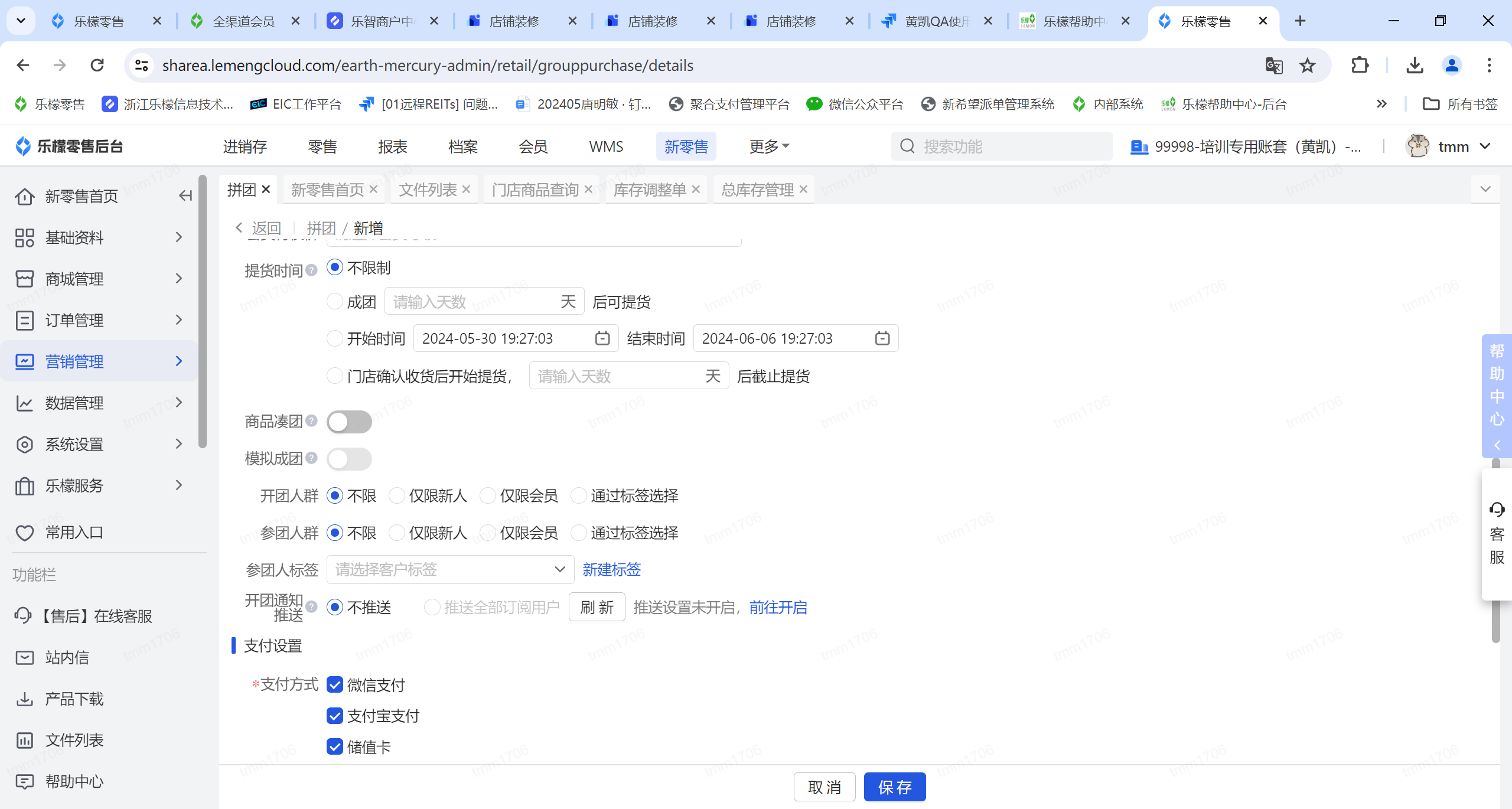
Task: Open 【售后】在线客服 headset icon
Action: (23, 615)
